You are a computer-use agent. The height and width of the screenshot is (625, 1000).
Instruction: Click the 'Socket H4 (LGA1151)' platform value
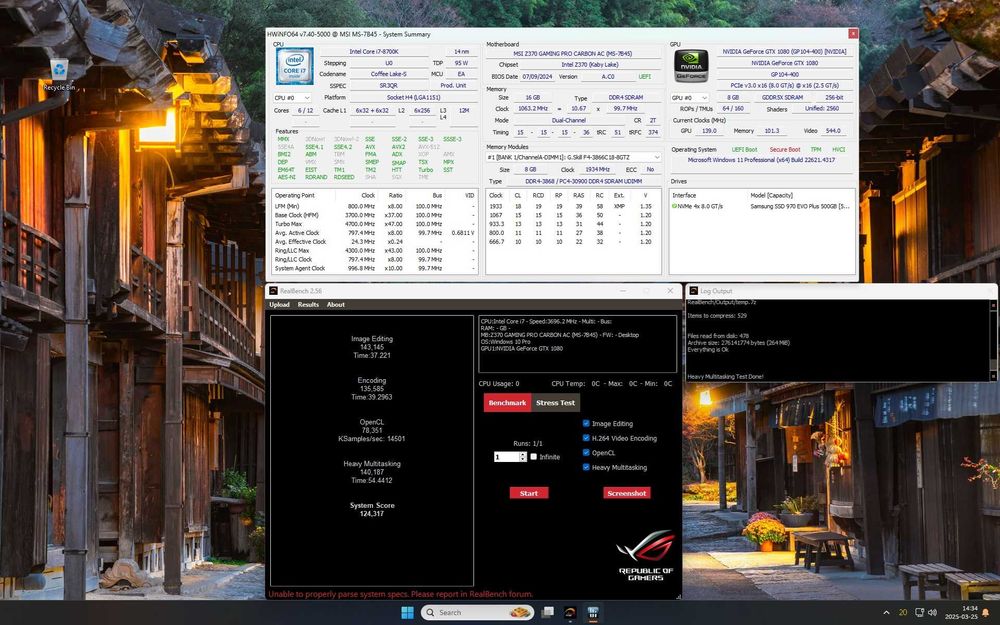[x=414, y=98]
